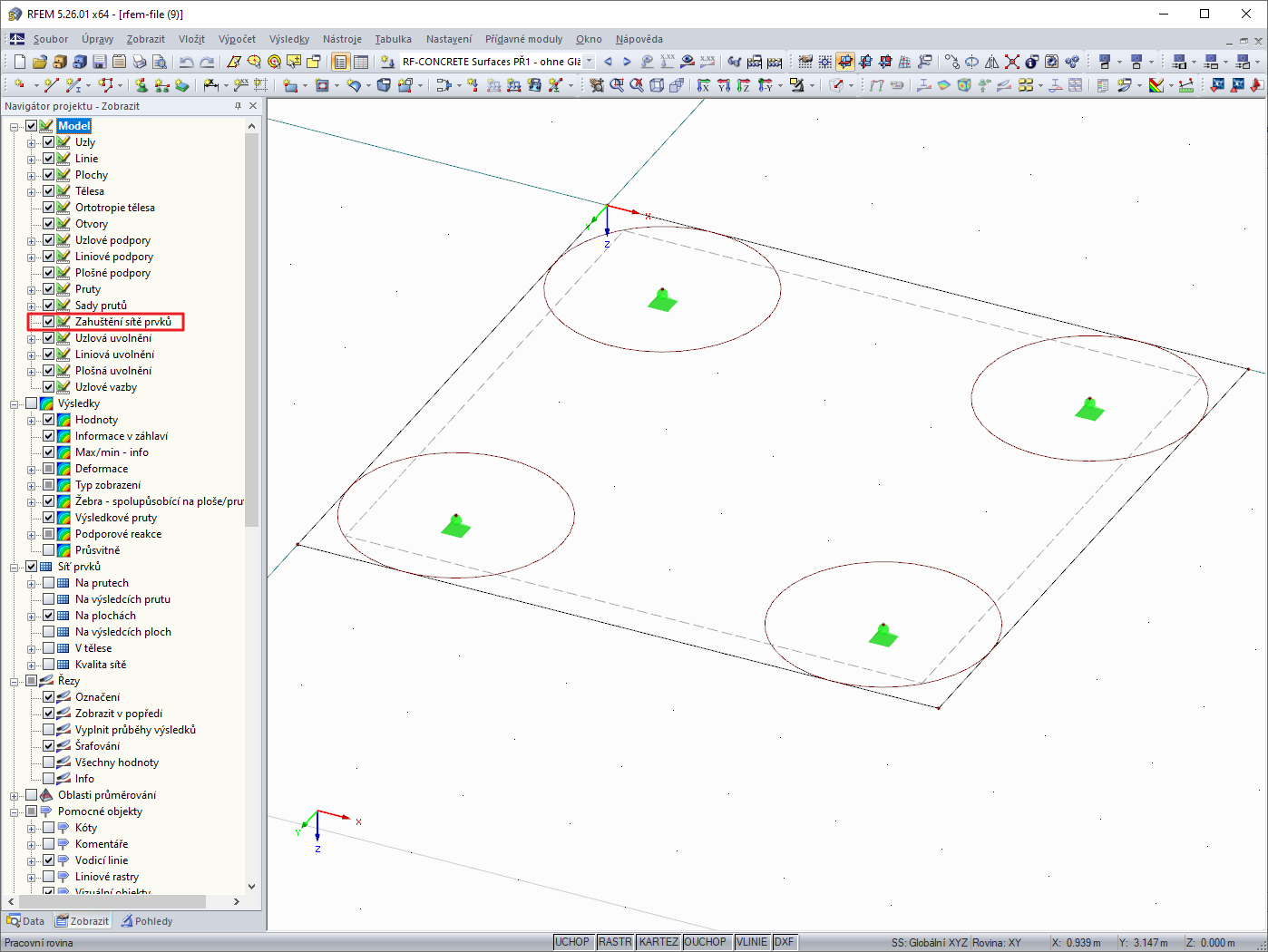The width and height of the screenshot is (1268, 952).
Task: Print using the printer icon
Action: 139,62
